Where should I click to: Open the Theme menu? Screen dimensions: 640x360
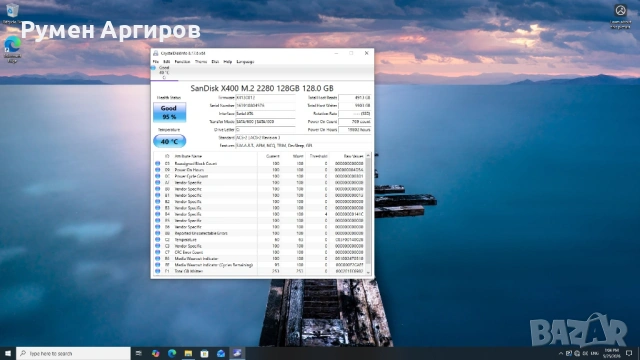[201, 62]
